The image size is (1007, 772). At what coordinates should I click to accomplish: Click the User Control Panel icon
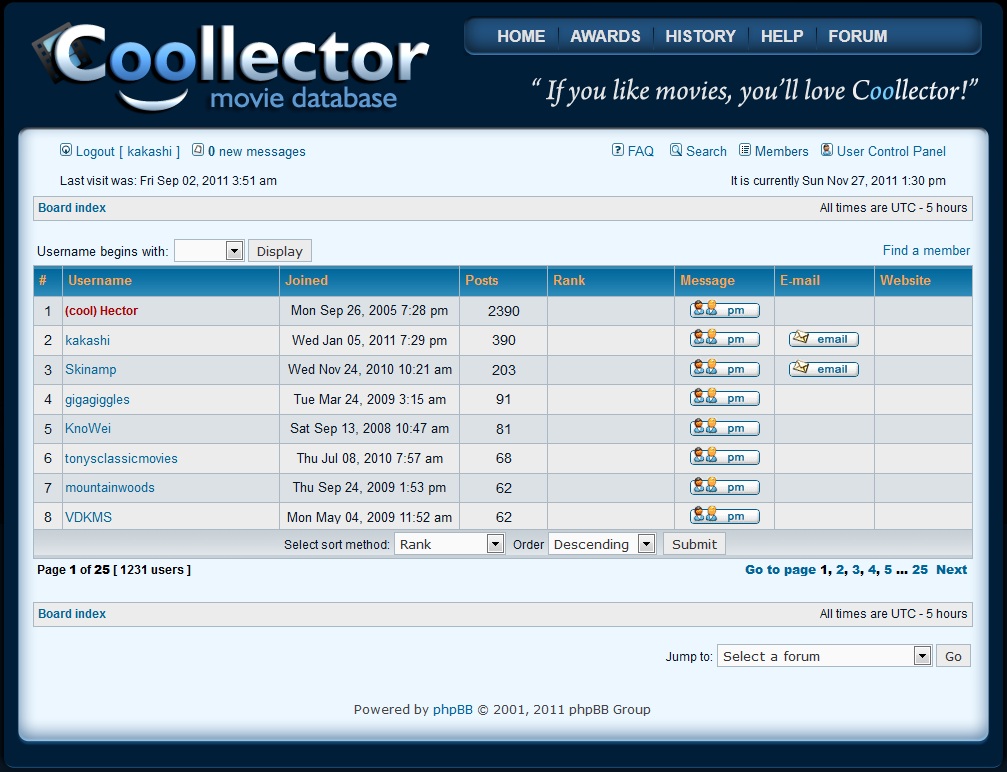tap(827, 150)
